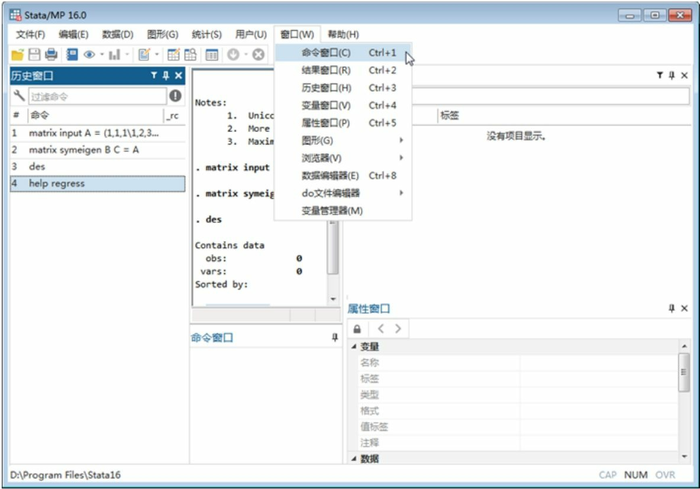Click the 命令 column header
The height and width of the screenshot is (489, 700).
(x=96, y=115)
